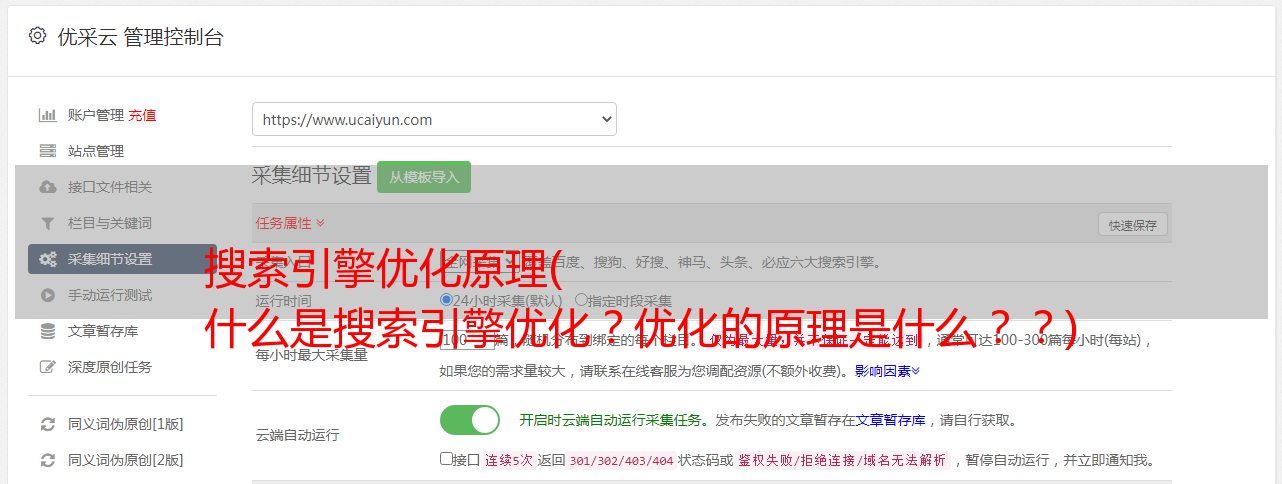Open 手动运行测试 page
1282x484 pixels.
110,295
